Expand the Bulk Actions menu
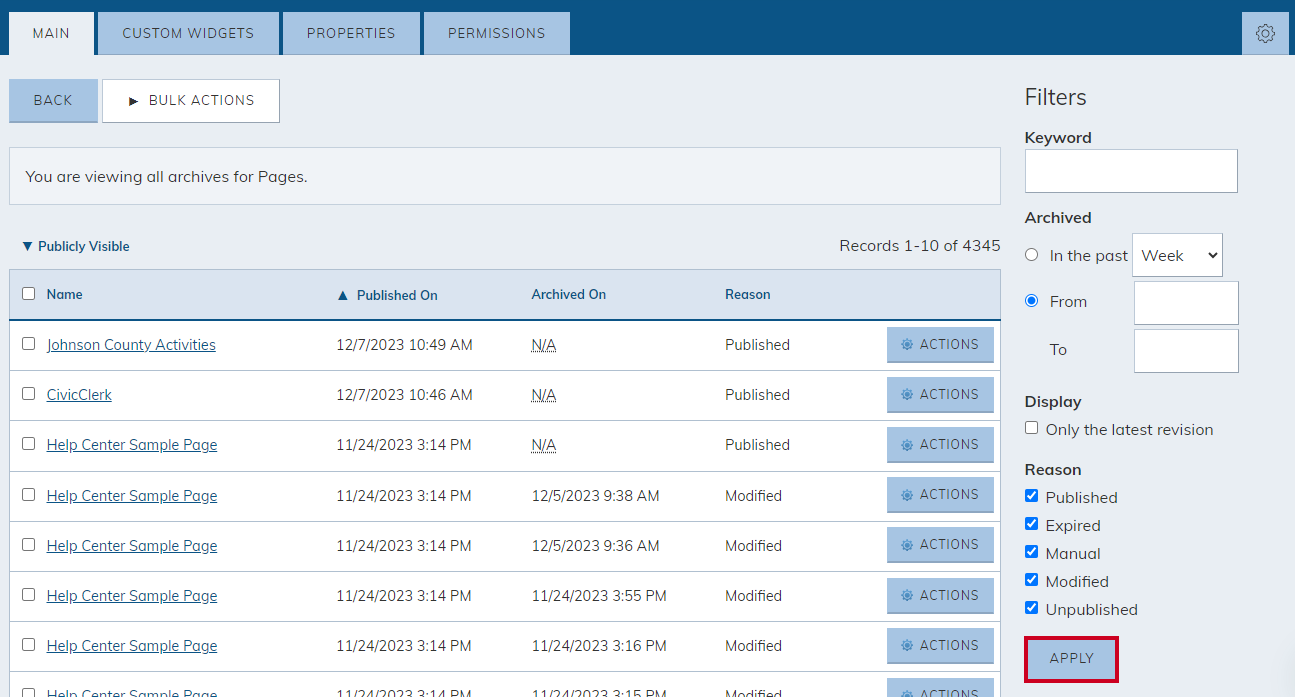This screenshot has width=1295, height=697. click(x=191, y=100)
